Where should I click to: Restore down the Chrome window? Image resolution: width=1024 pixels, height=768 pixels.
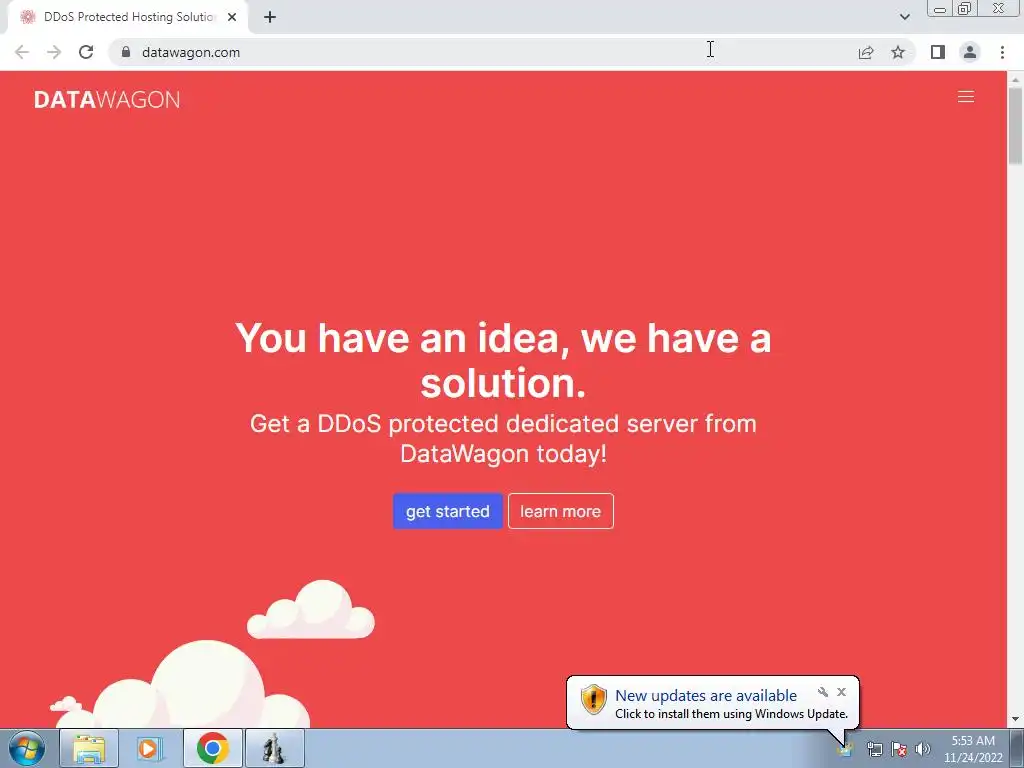pyautogui.click(x=964, y=8)
